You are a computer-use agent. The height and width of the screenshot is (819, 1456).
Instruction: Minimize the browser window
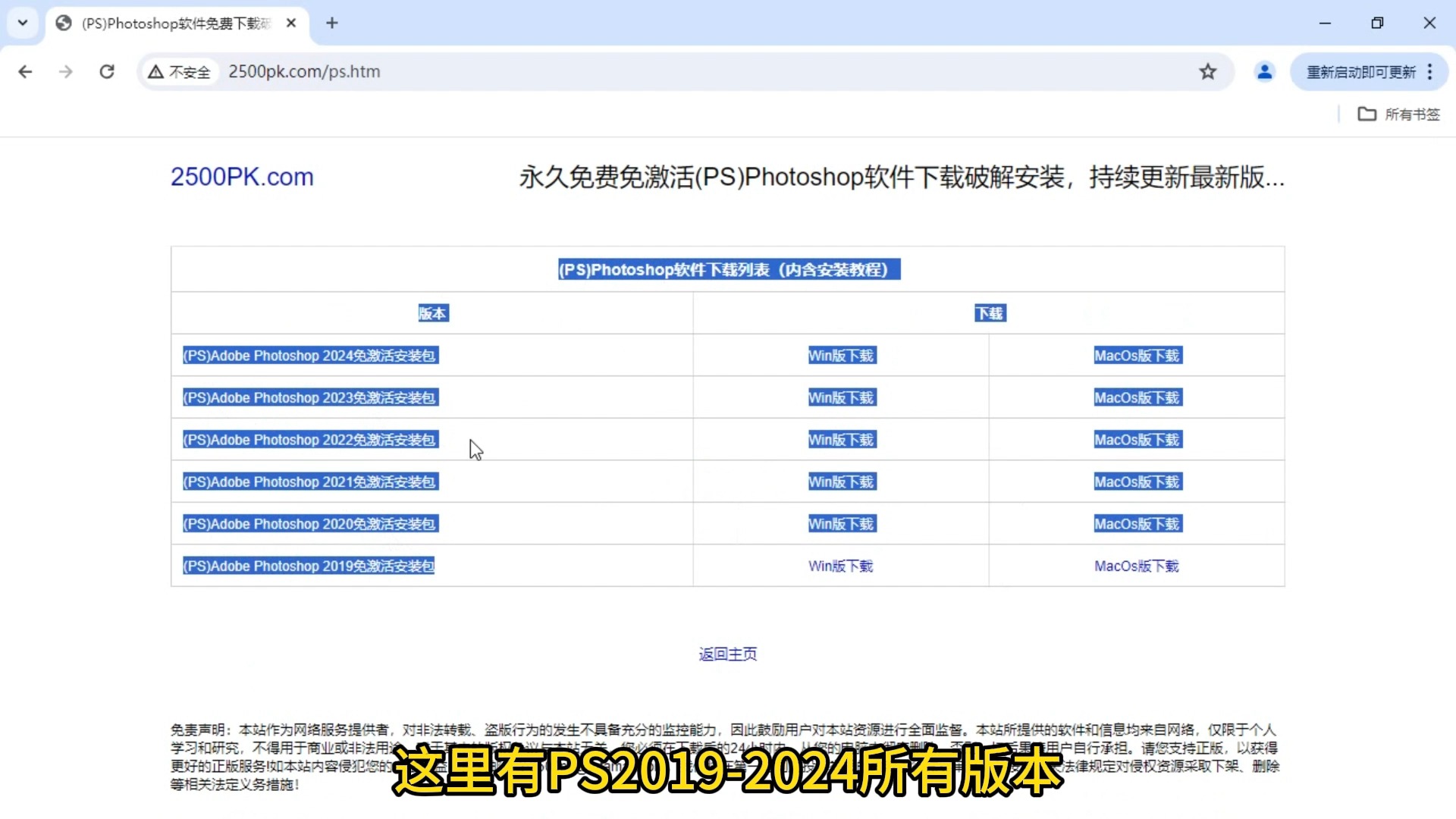click(x=1325, y=23)
